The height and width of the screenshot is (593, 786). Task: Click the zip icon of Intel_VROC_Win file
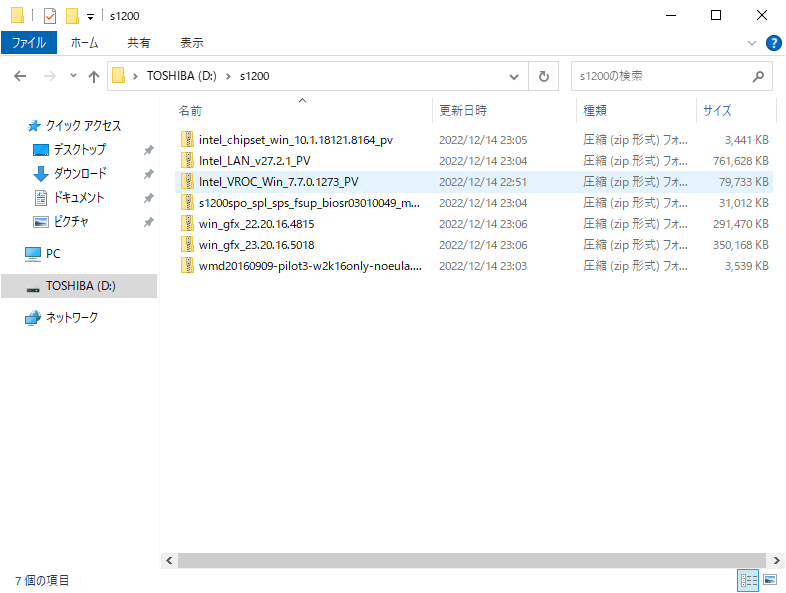187,181
